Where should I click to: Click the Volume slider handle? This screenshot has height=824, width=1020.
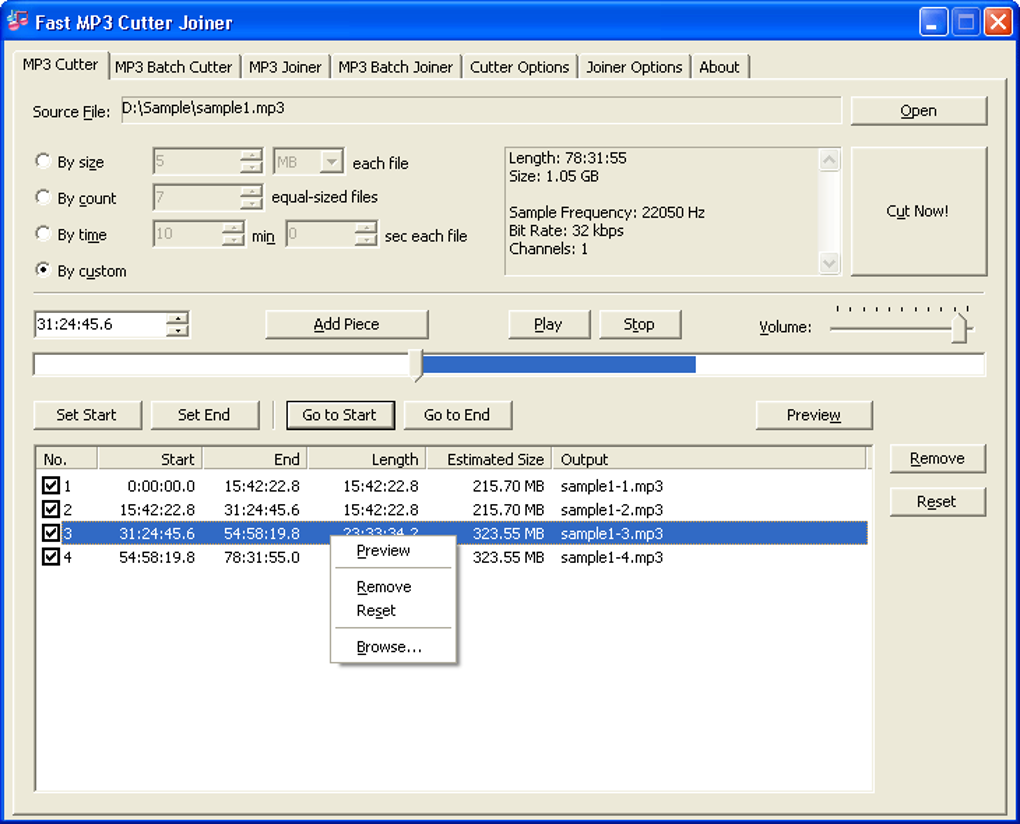pyautogui.click(x=960, y=328)
